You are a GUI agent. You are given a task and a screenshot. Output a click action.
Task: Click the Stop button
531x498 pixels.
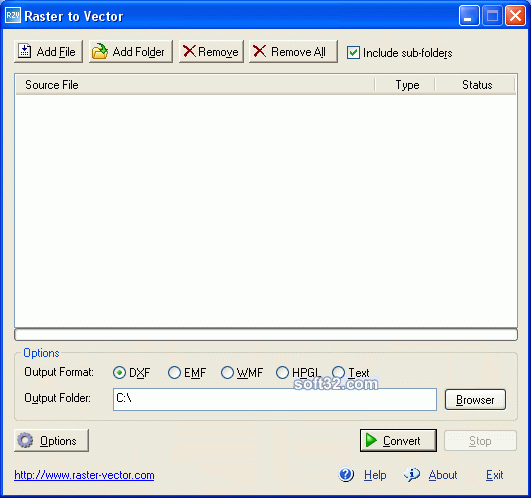(480, 440)
